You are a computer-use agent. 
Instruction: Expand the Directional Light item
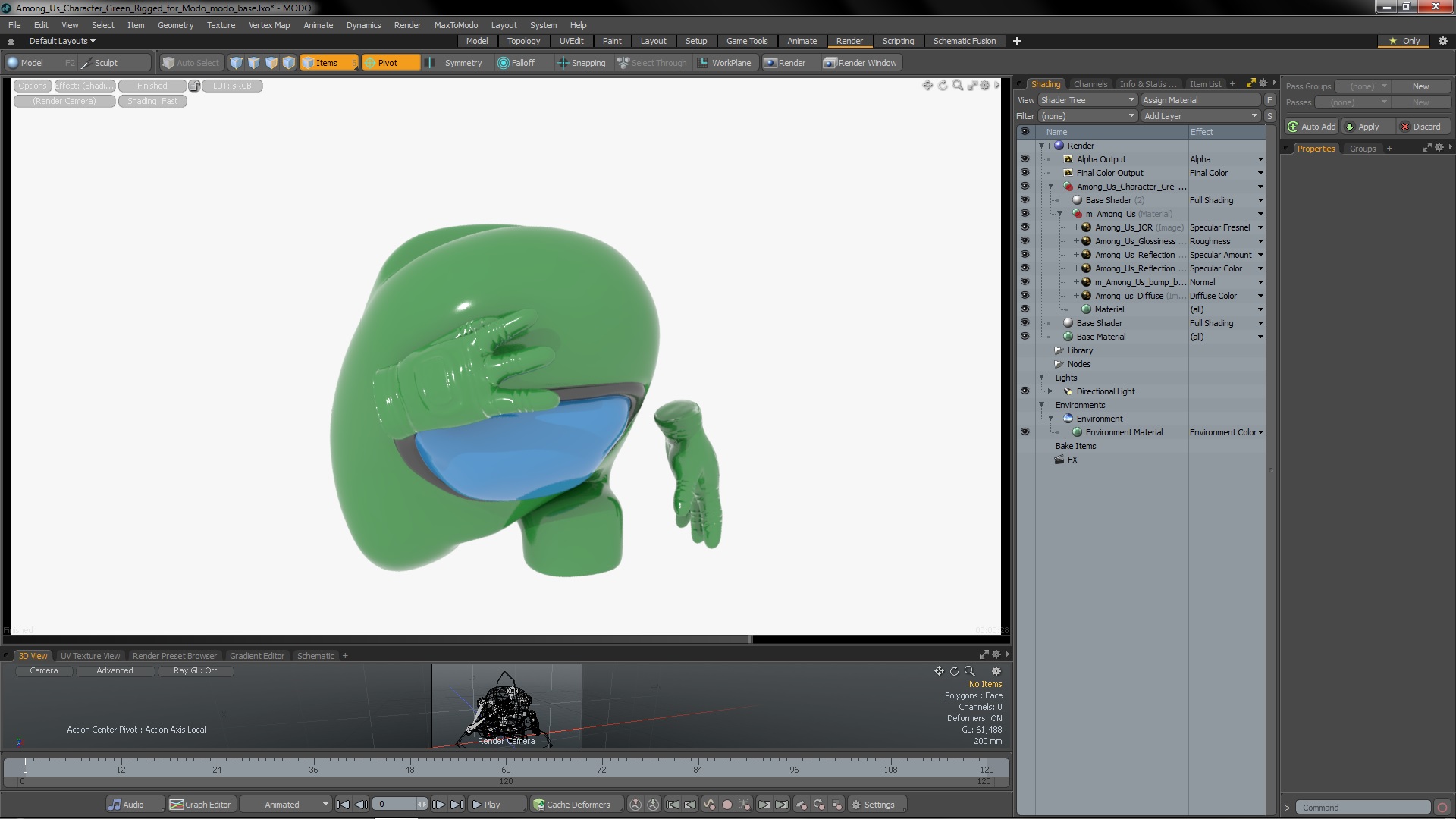[x=1051, y=391]
